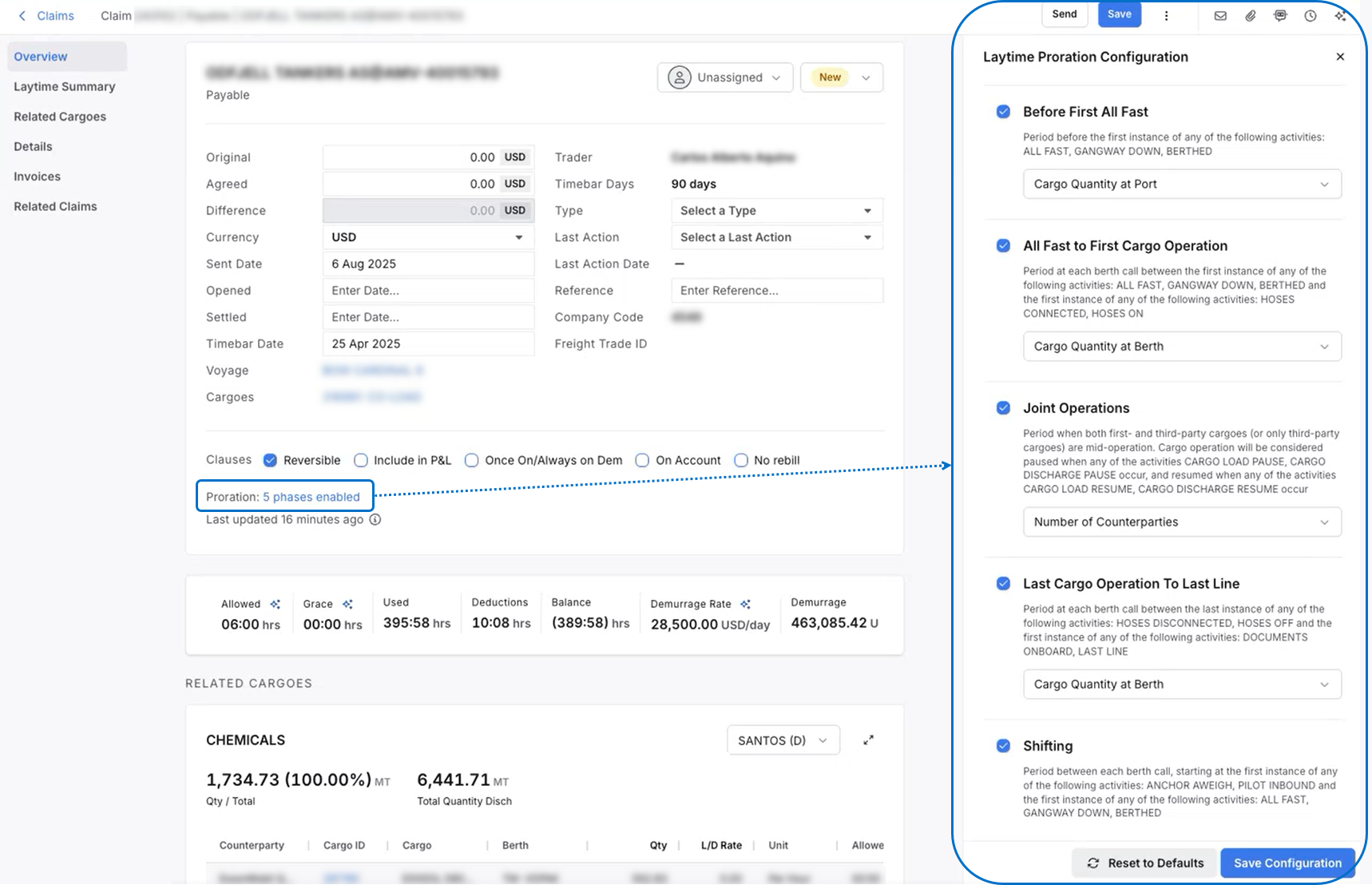Click the info icon next to last updated

pyautogui.click(x=375, y=519)
